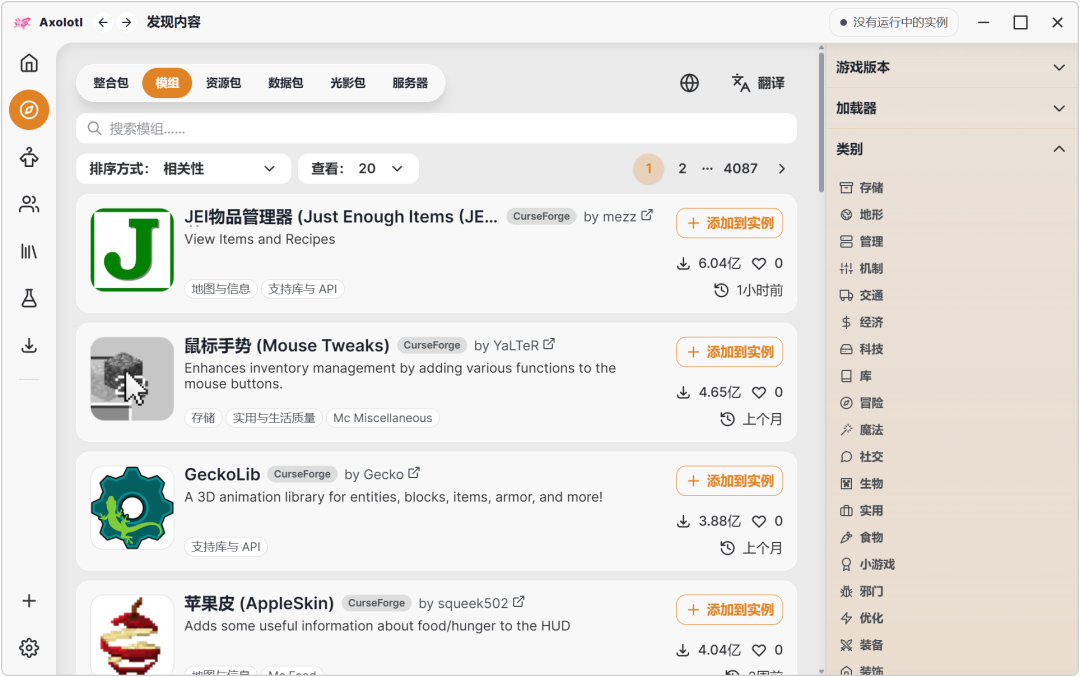
Task: Select the 魔法 category filter
Action: (862, 429)
